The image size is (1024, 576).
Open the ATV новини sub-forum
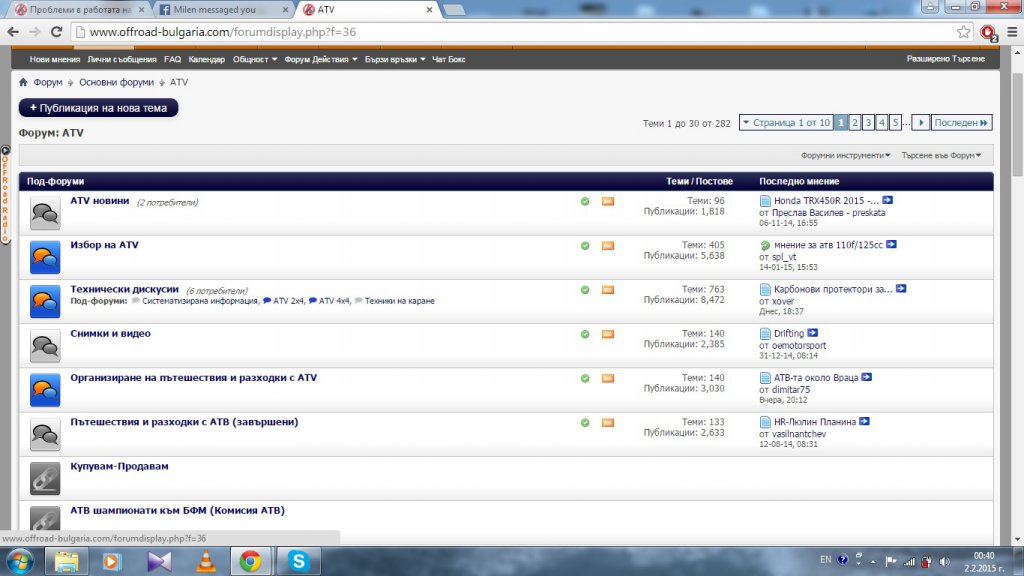click(100, 200)
